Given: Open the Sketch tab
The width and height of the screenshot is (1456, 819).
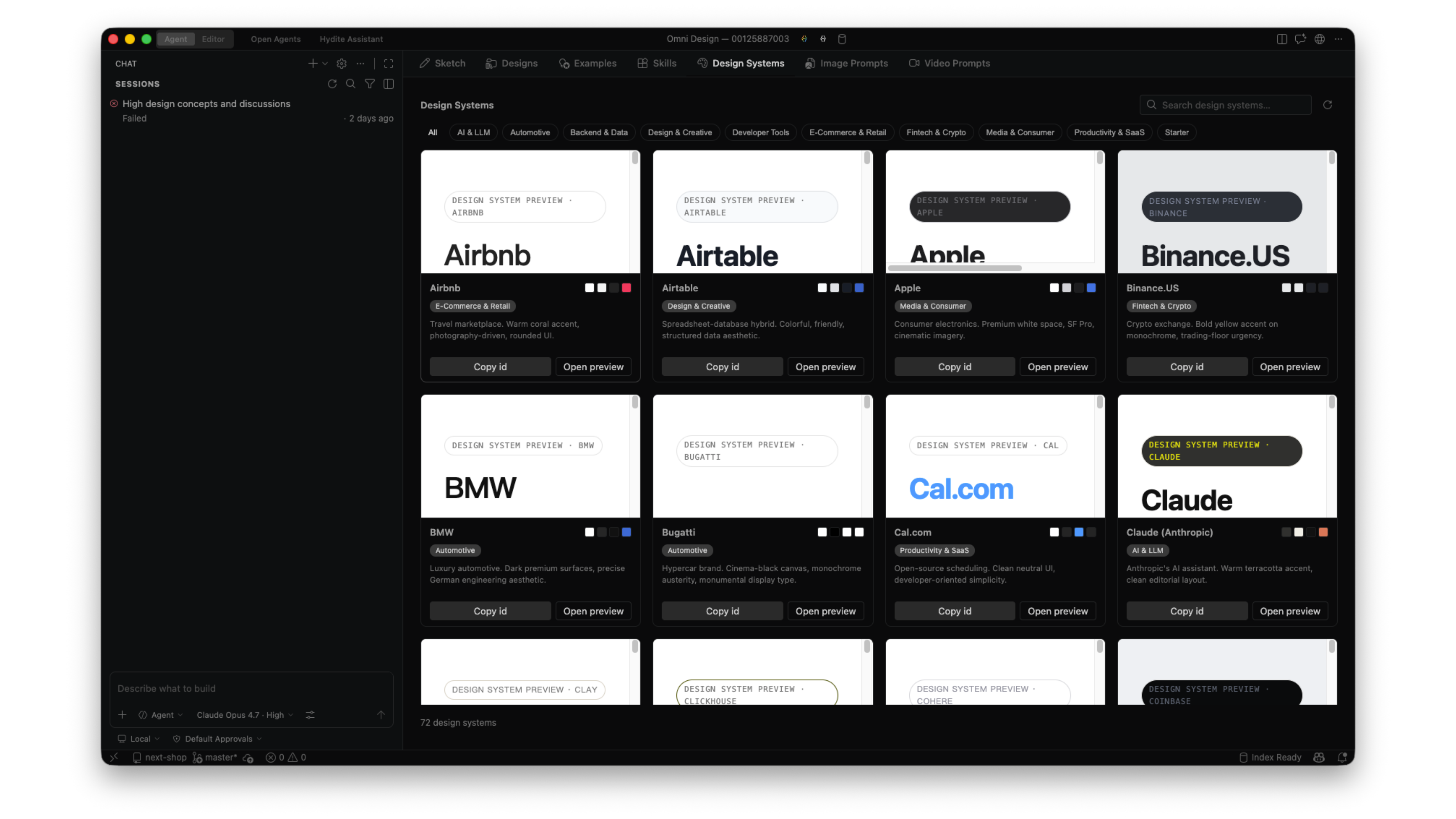Looking at the screenshot, I should pyautogui.click(x=443, y=63).
